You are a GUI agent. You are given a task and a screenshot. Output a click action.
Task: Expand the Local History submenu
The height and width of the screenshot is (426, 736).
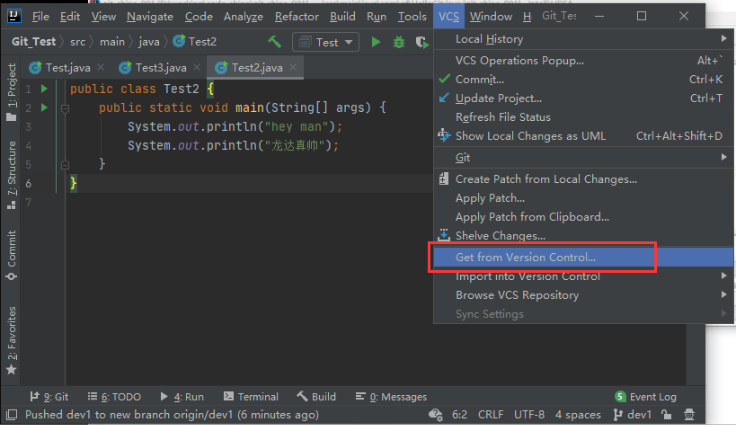coord(583,39)
